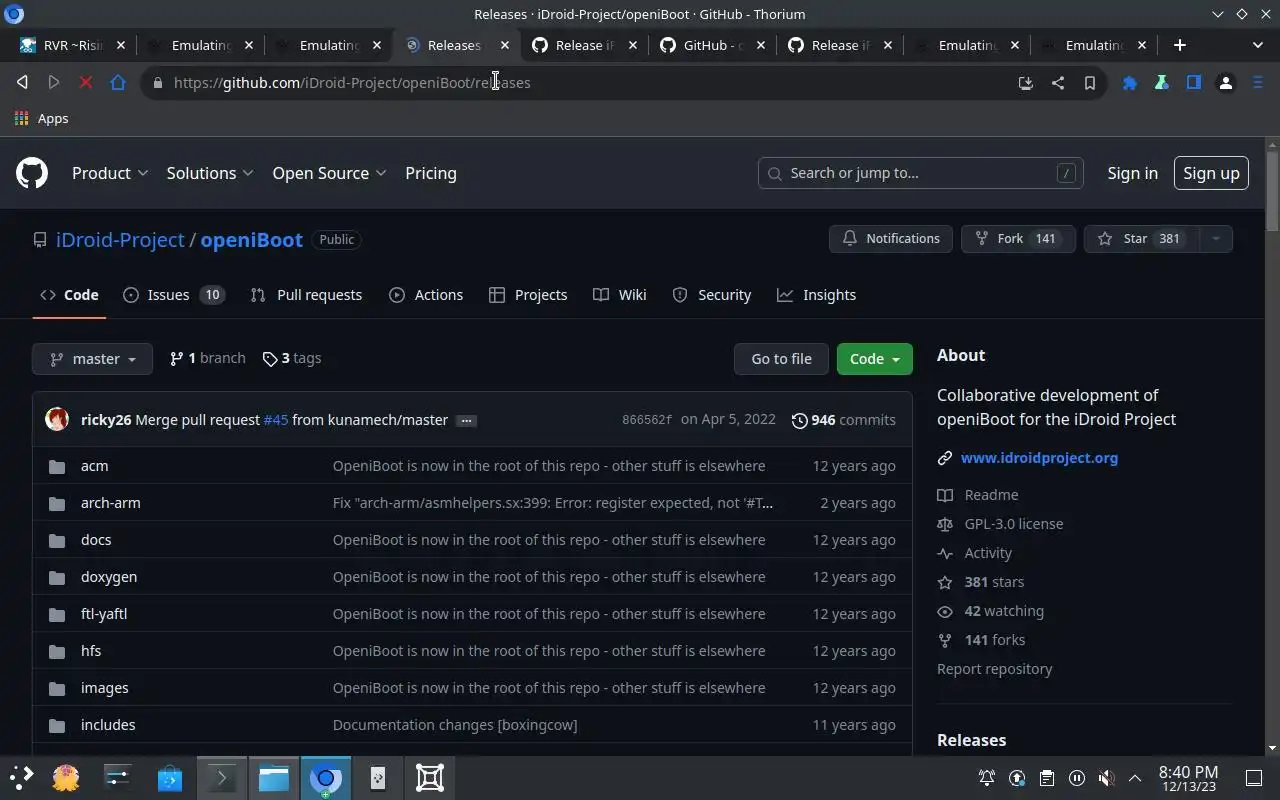Switch to the Wiki tab
The width and height of the screenshot is (1280, 800).
coord(620,295)
